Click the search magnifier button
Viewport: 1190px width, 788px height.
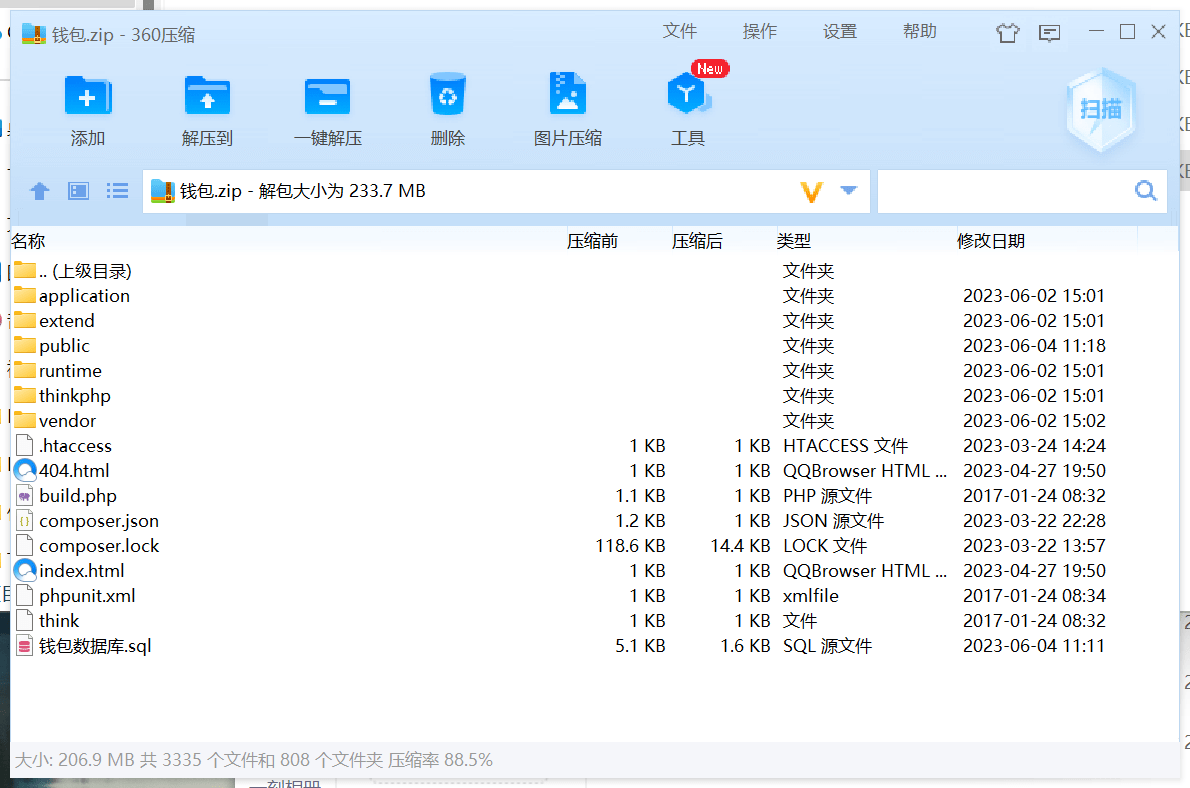point(1145,191)
